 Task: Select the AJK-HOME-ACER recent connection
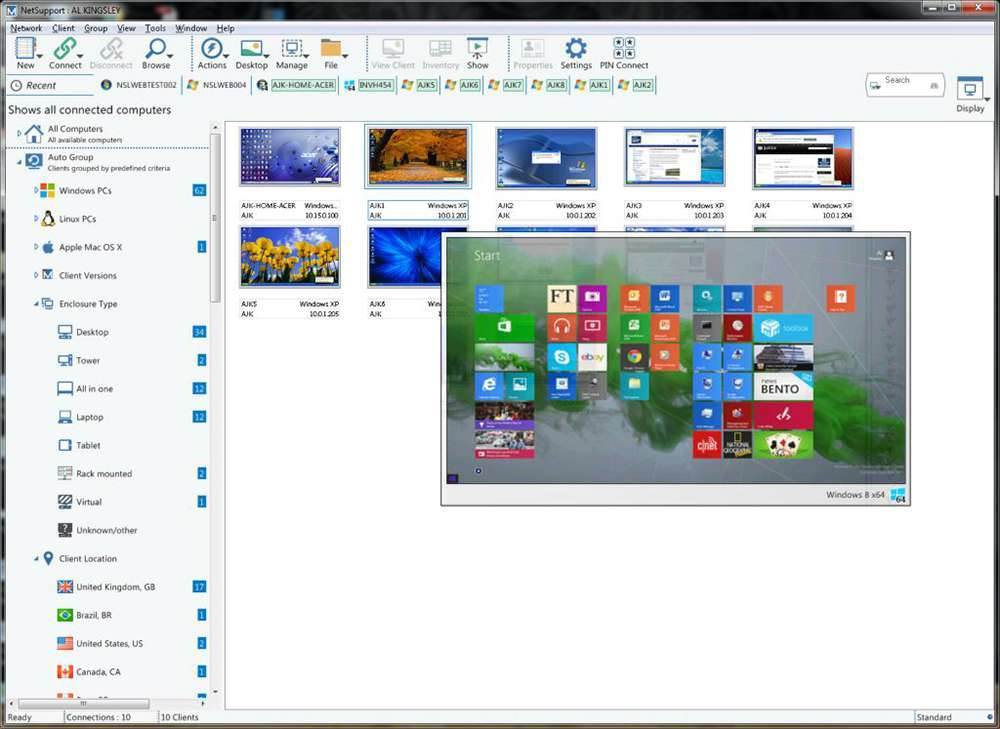296,85
